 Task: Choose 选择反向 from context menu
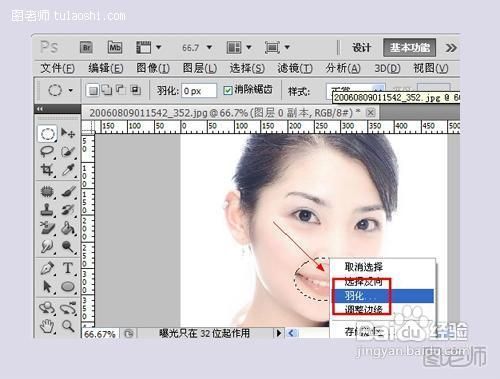383,282
